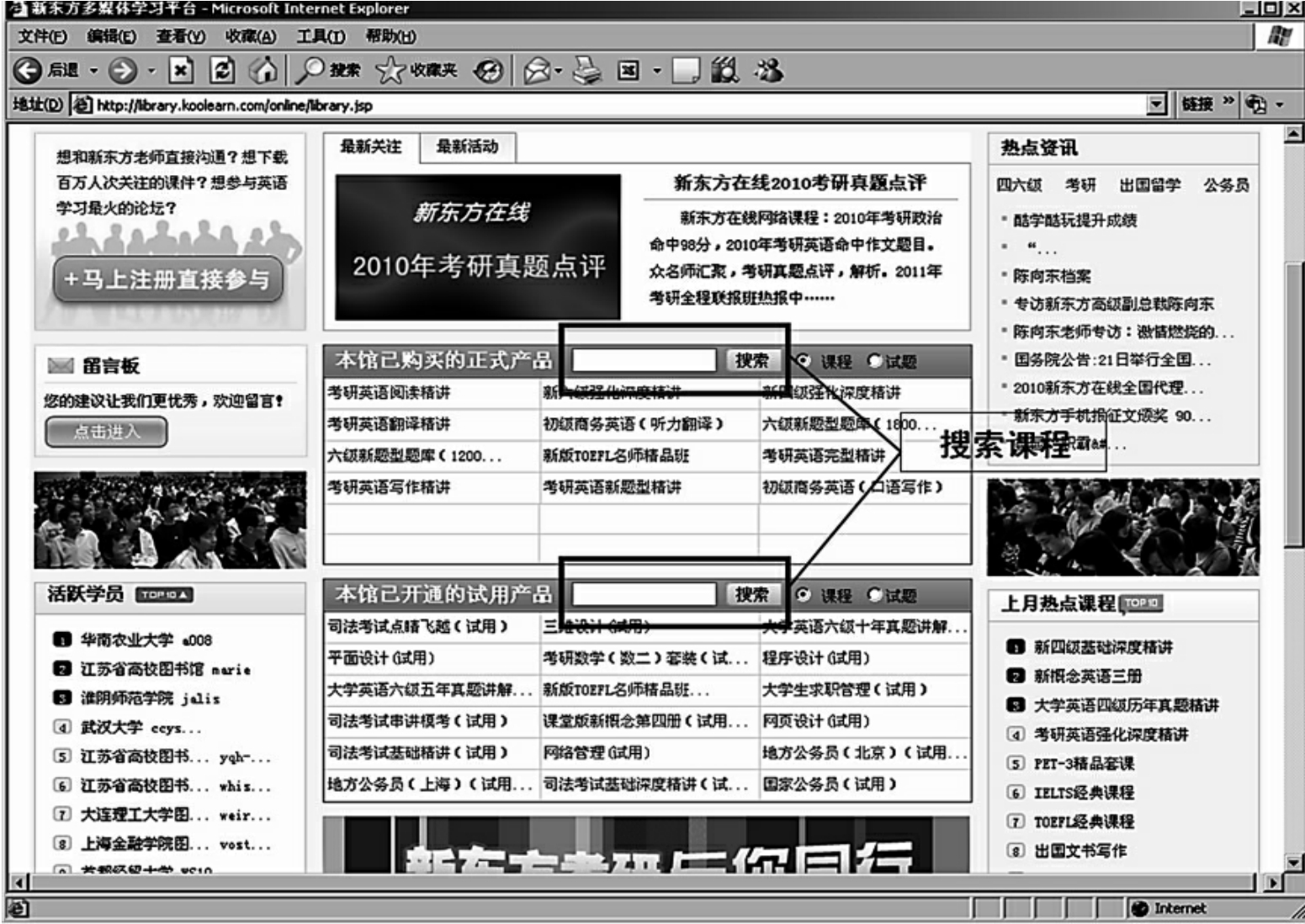Open the IELTS经典课程 top course link
The image size is (1305, 924).
point(1084,793)
